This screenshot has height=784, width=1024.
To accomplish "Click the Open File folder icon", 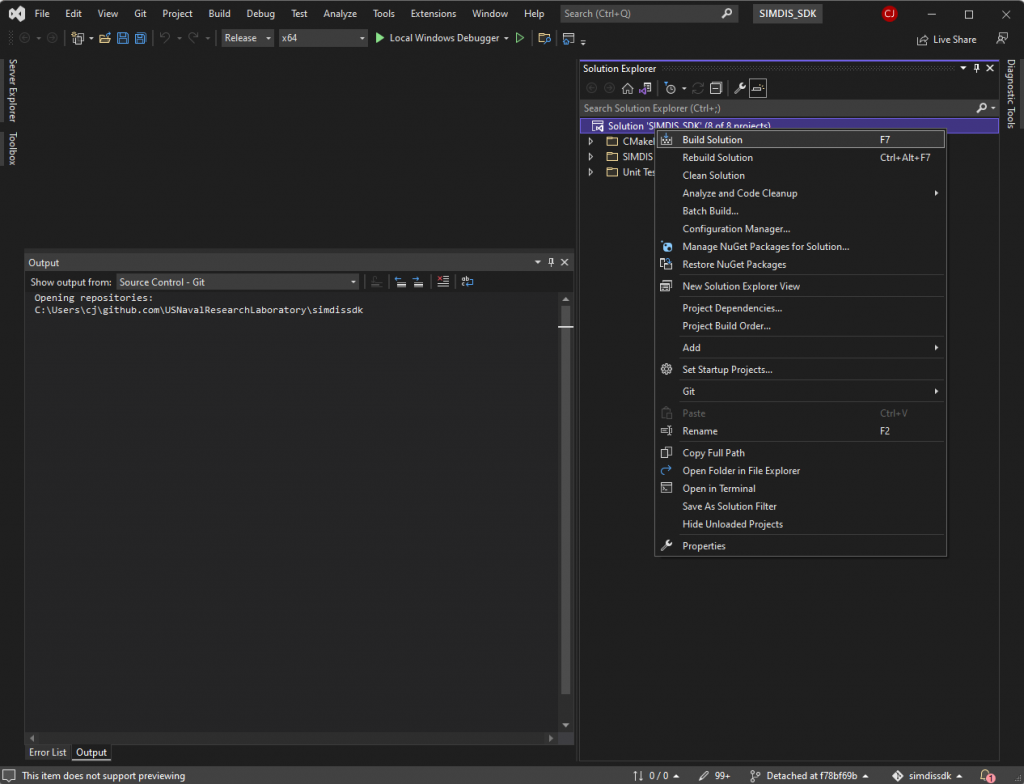I will pos(104,39).
